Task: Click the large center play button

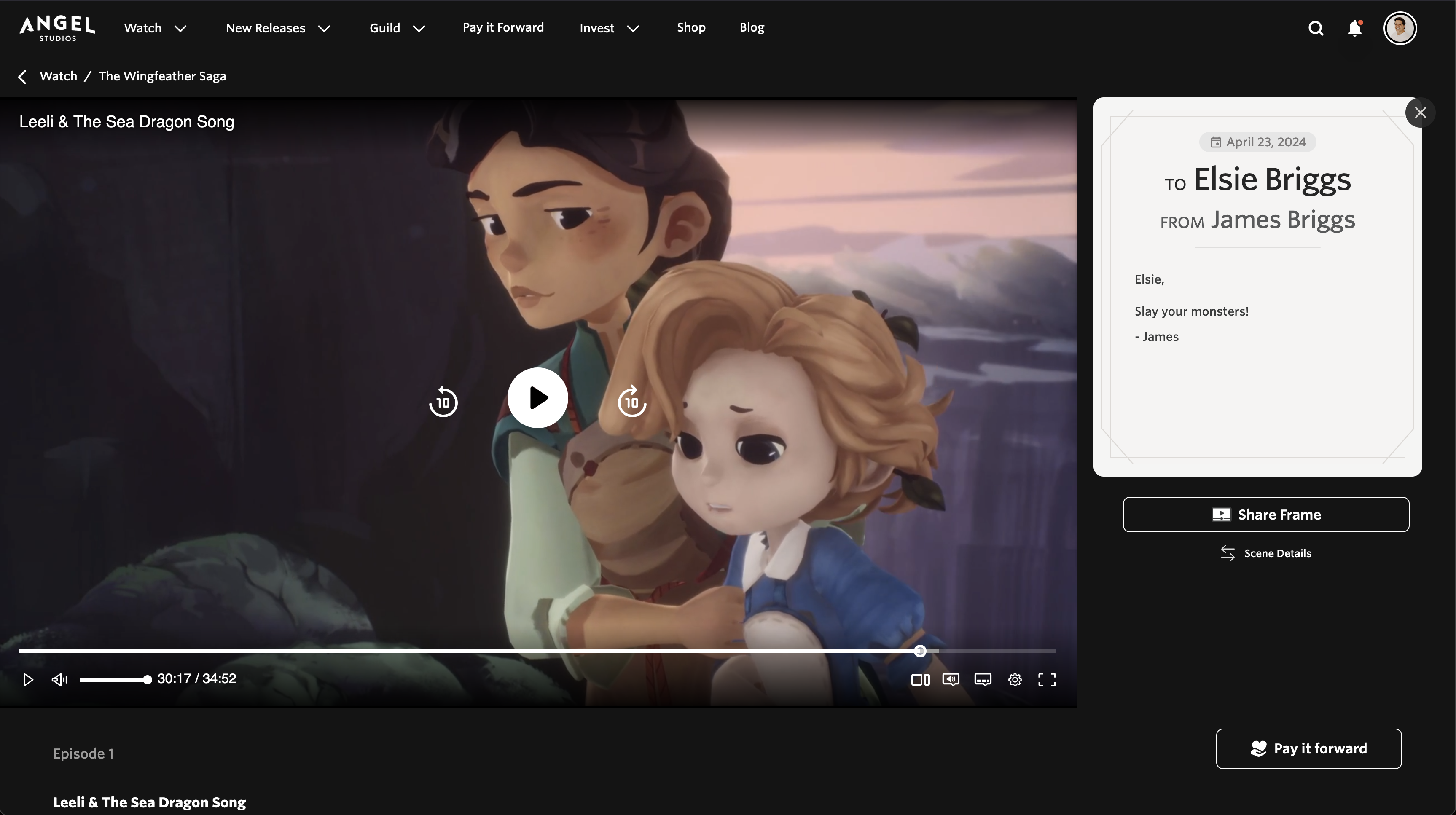Action: (537, 398)
